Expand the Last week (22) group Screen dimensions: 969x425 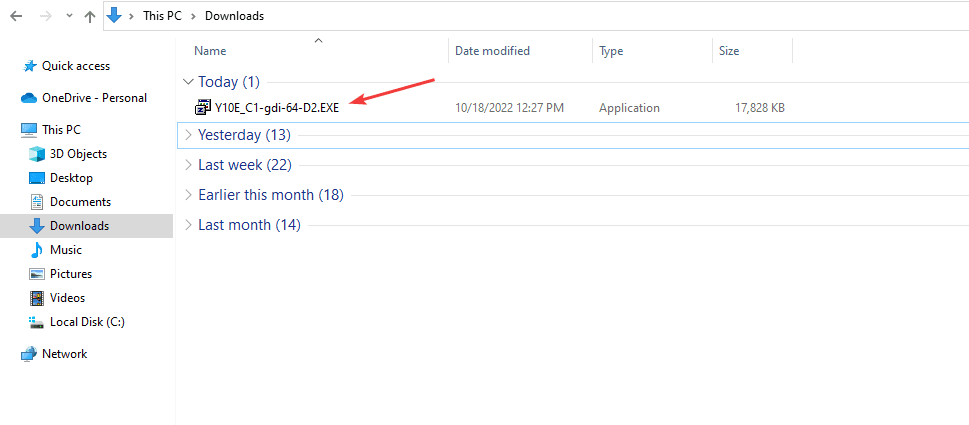point(188,165)
